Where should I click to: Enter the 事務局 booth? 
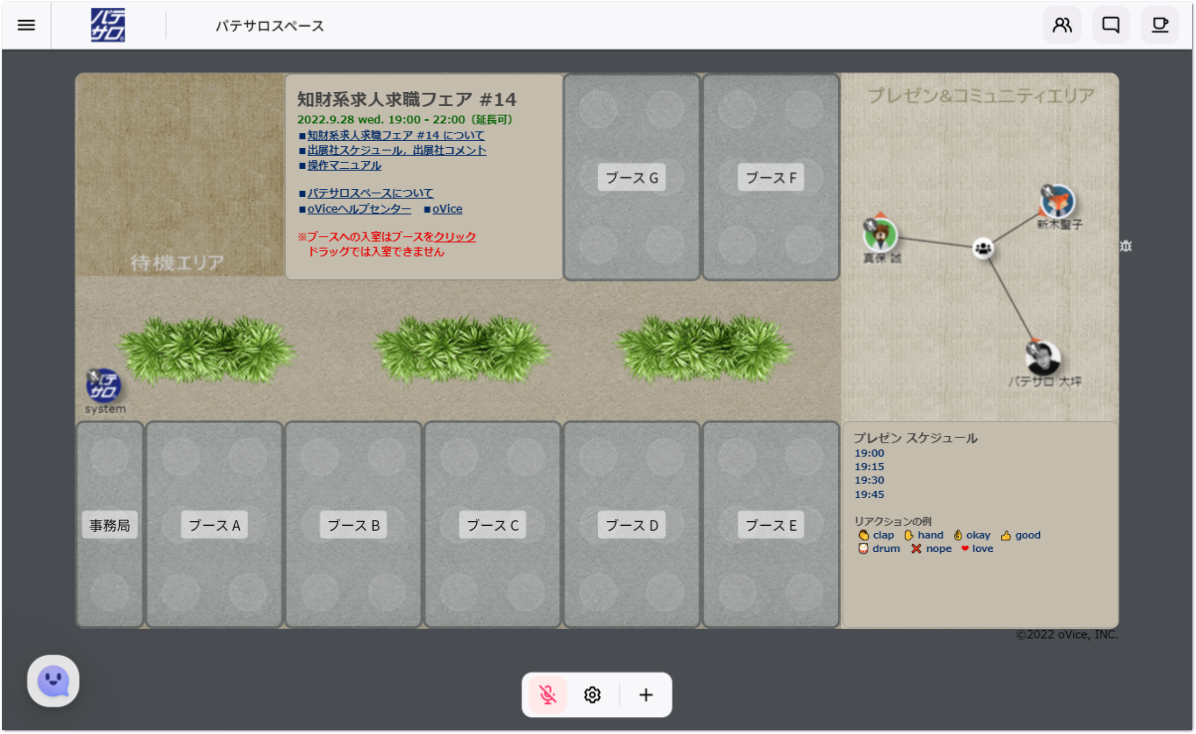110,526
